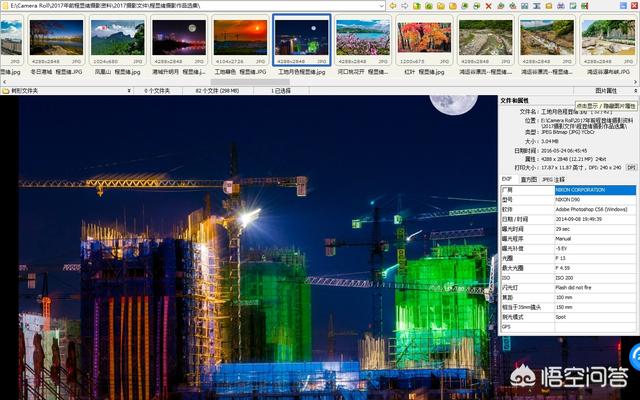The height and width of the screenshot is (400, 640).
Task: Click the DPI button
Action: (x=631, y=168)
